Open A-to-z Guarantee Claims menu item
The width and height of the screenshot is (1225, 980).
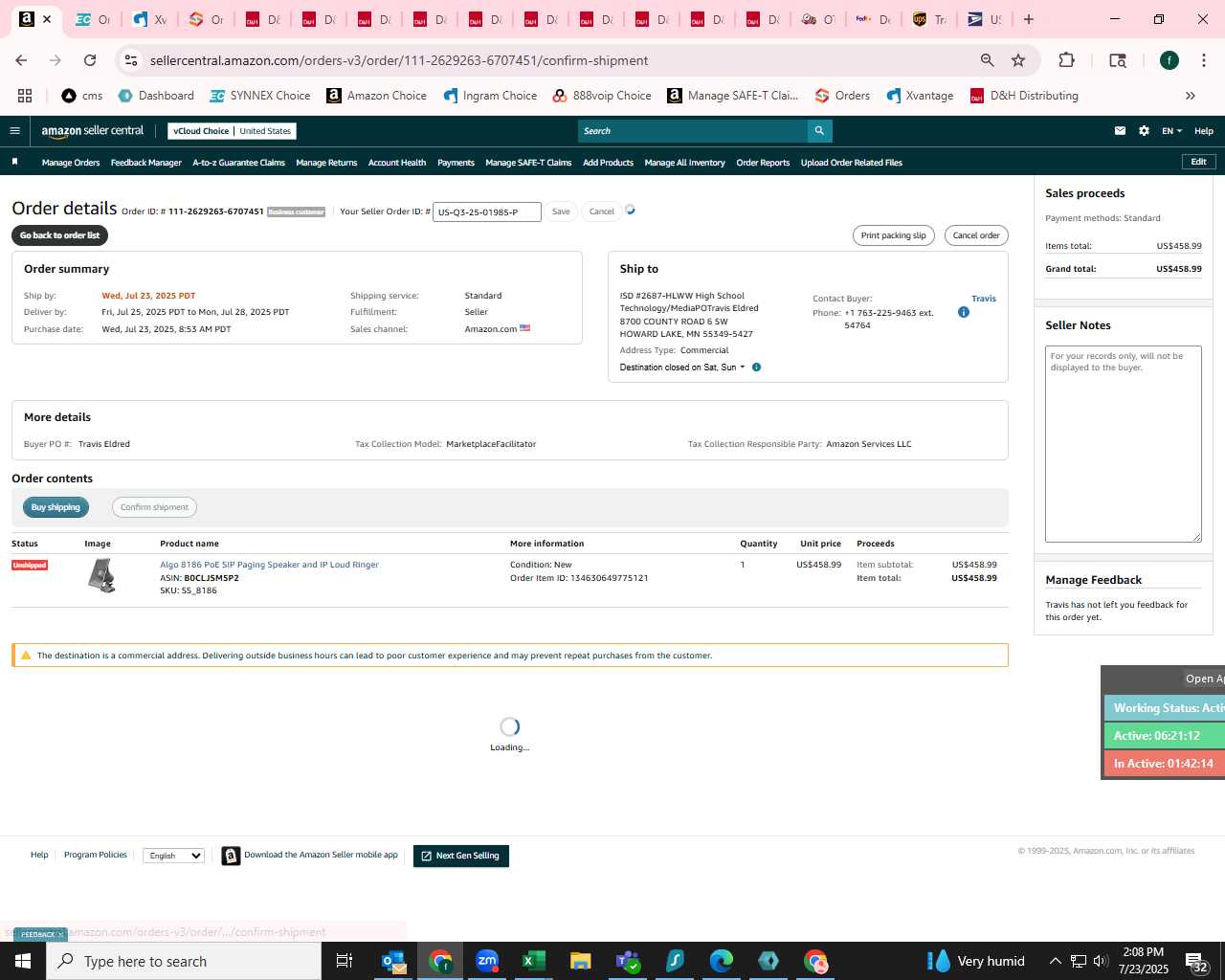point(238,163)
